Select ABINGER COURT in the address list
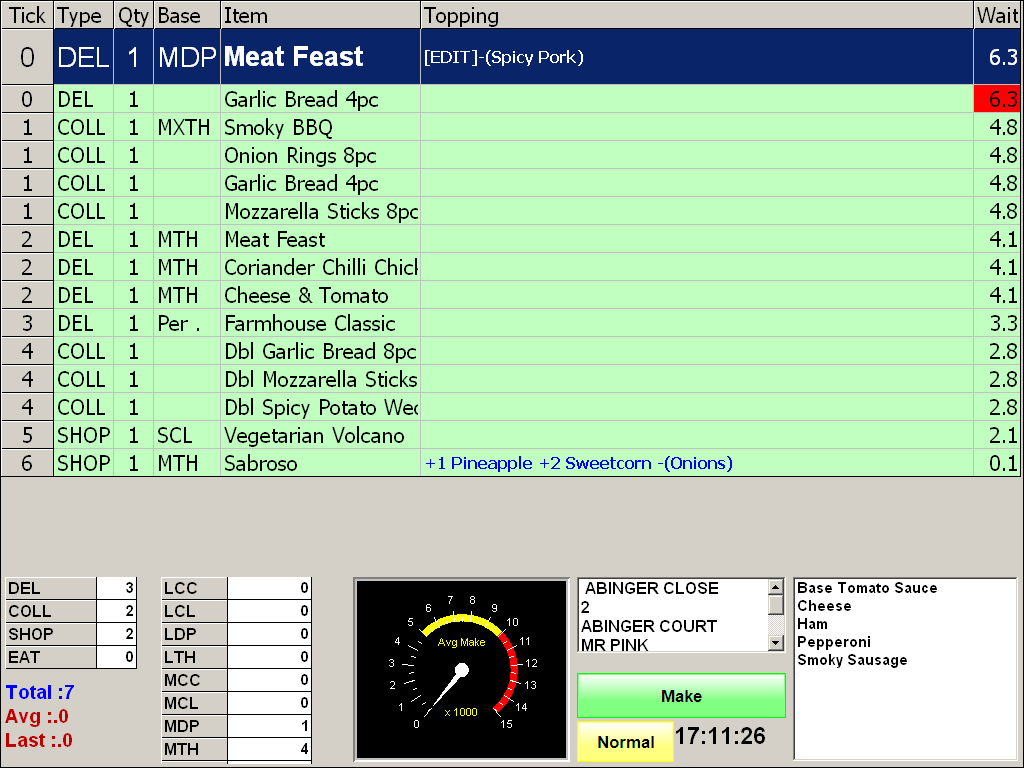This screenshot has height=768, width=1024. pos(649,626)
